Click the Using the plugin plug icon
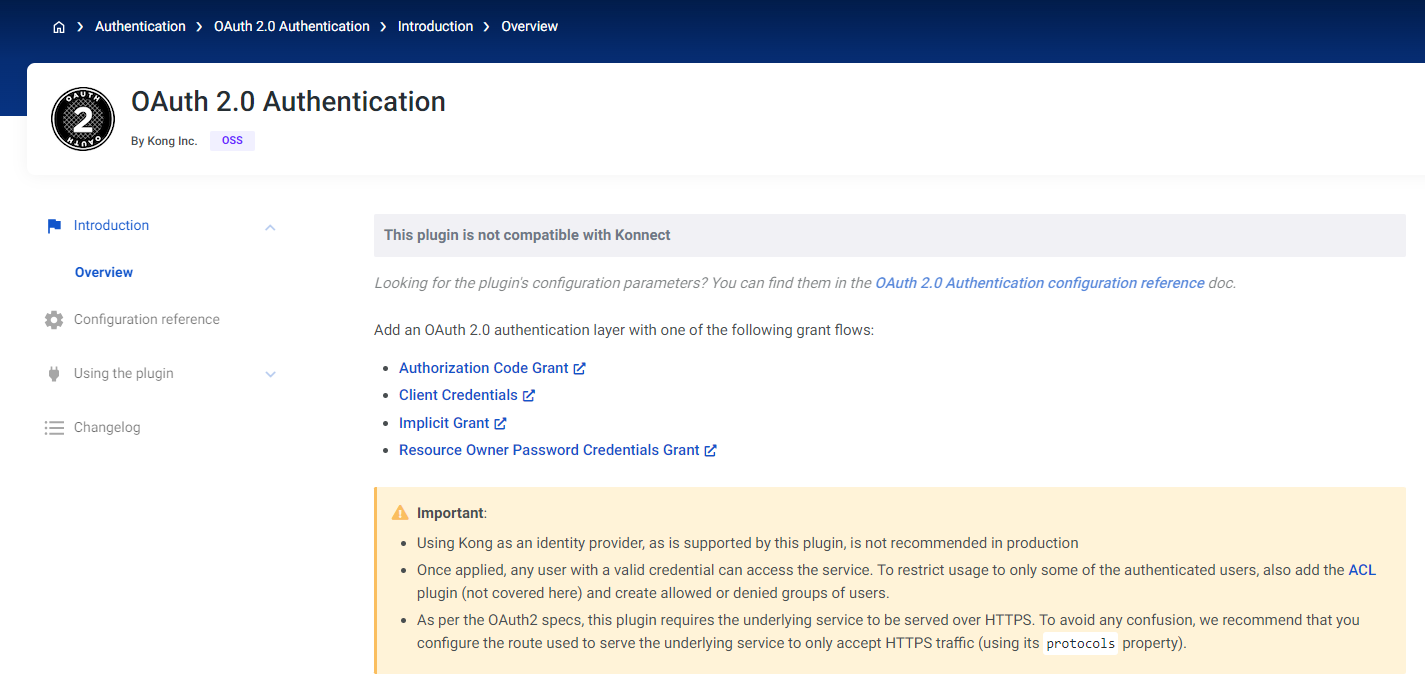Viewport: 1425px width, 692px height. [54, 374]
